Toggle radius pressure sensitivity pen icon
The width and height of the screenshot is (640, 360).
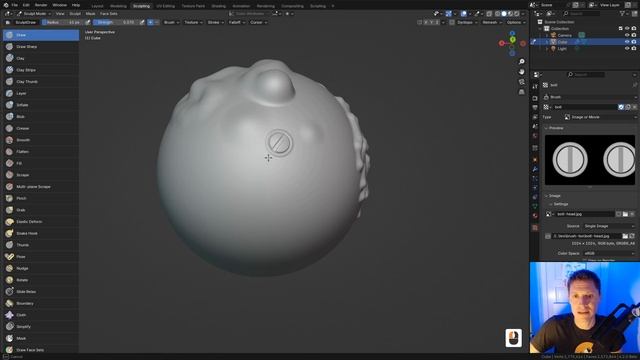(x=88, y=22)
